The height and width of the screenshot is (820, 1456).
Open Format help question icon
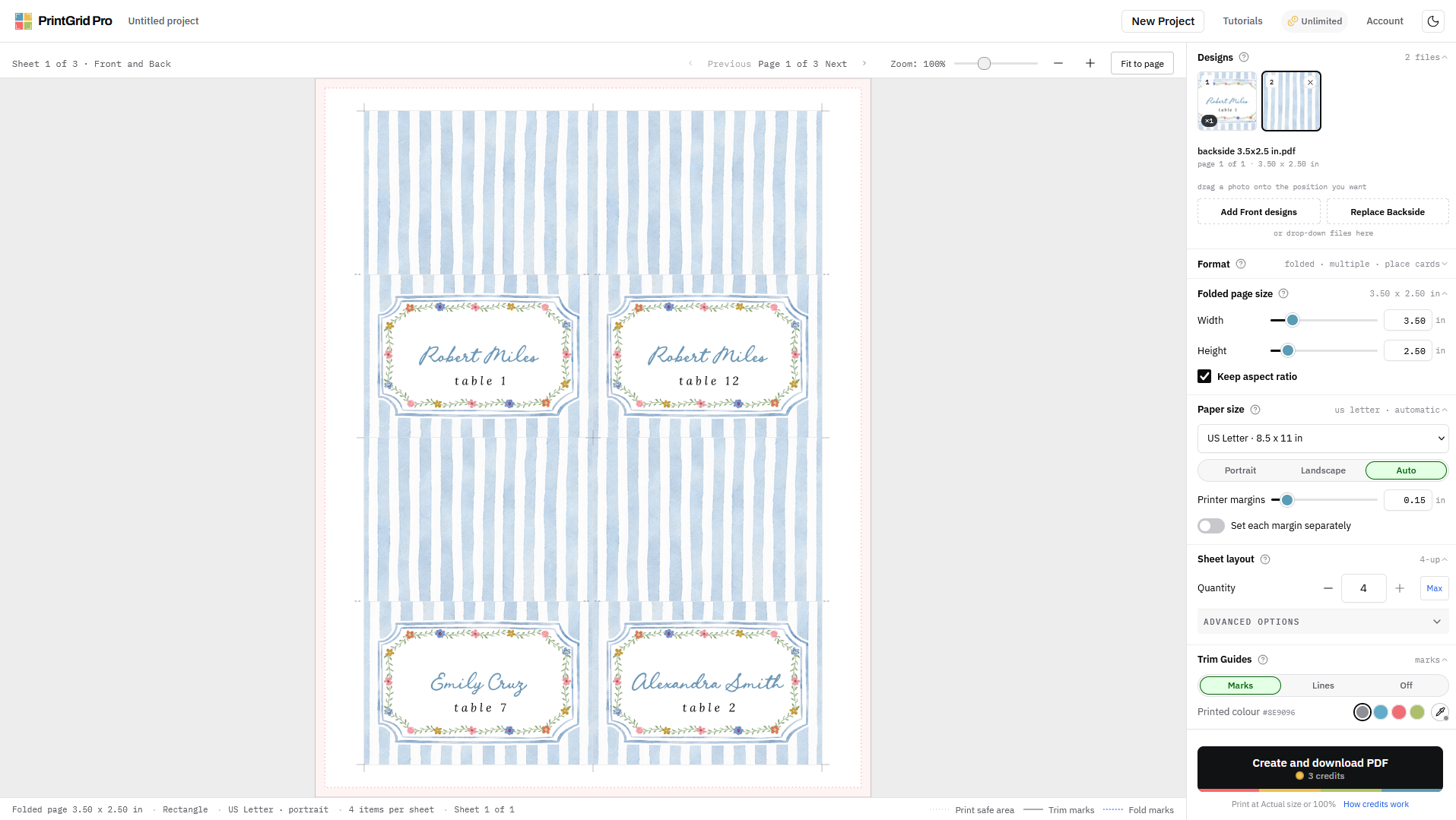[x=1241, y=264]
